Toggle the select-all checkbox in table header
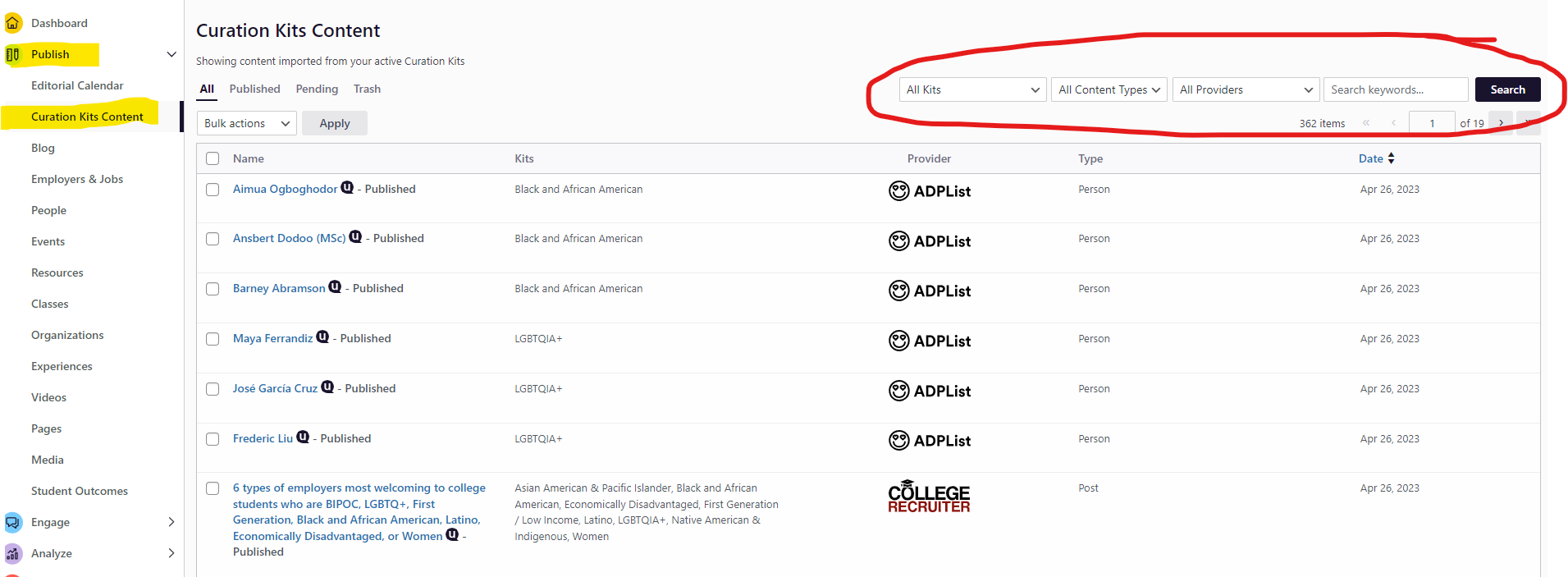Screen dimensions: 1568x577 (213, 158)
